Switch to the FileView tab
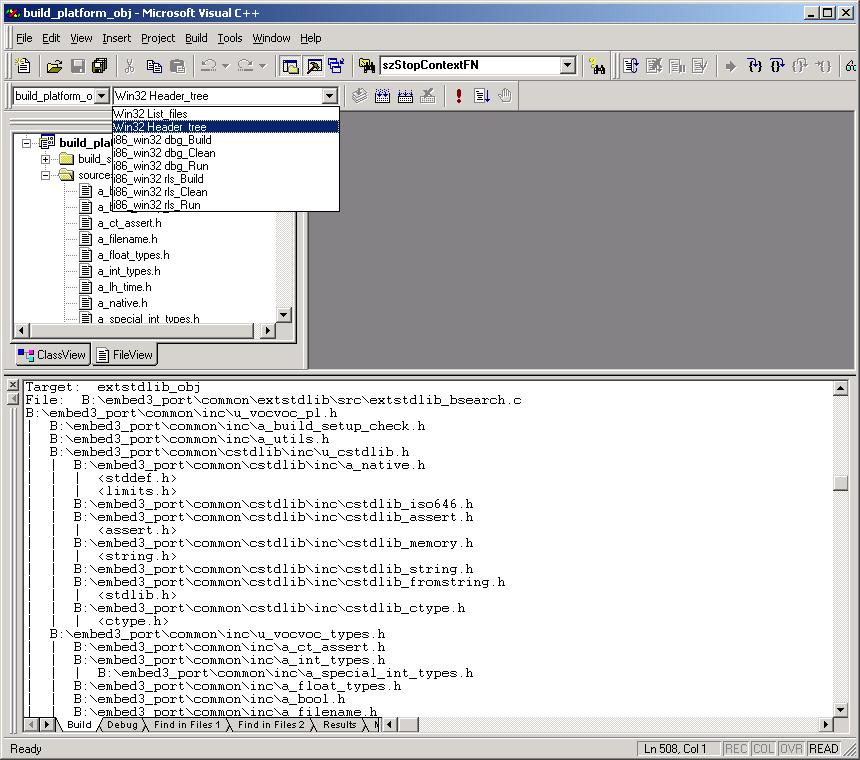 [x=125, y=355]
